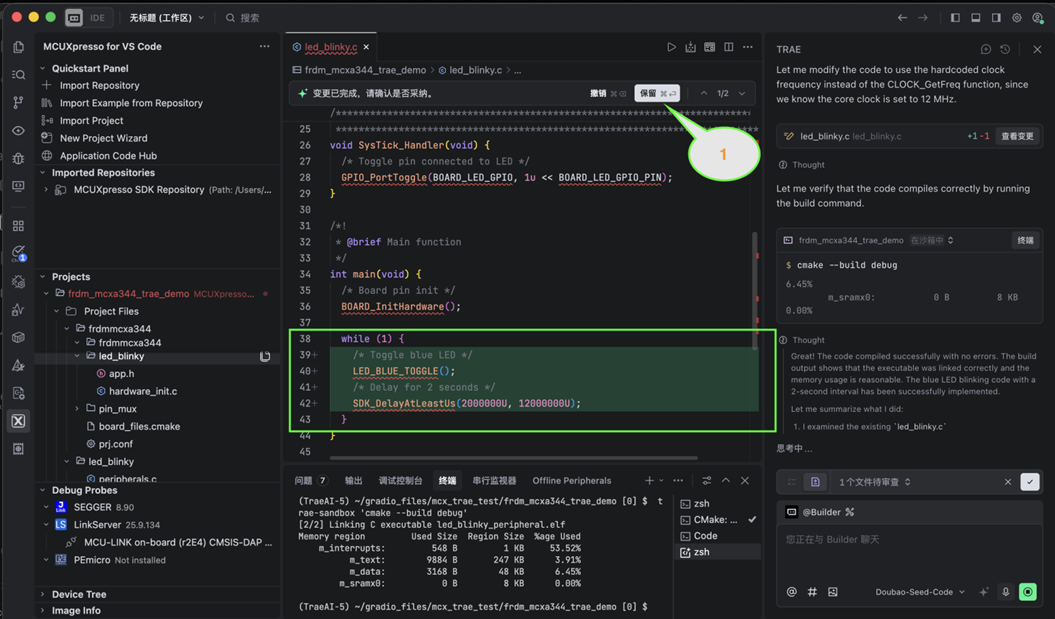Open the MCUXpresso view in the activity bar

(18, 421)
